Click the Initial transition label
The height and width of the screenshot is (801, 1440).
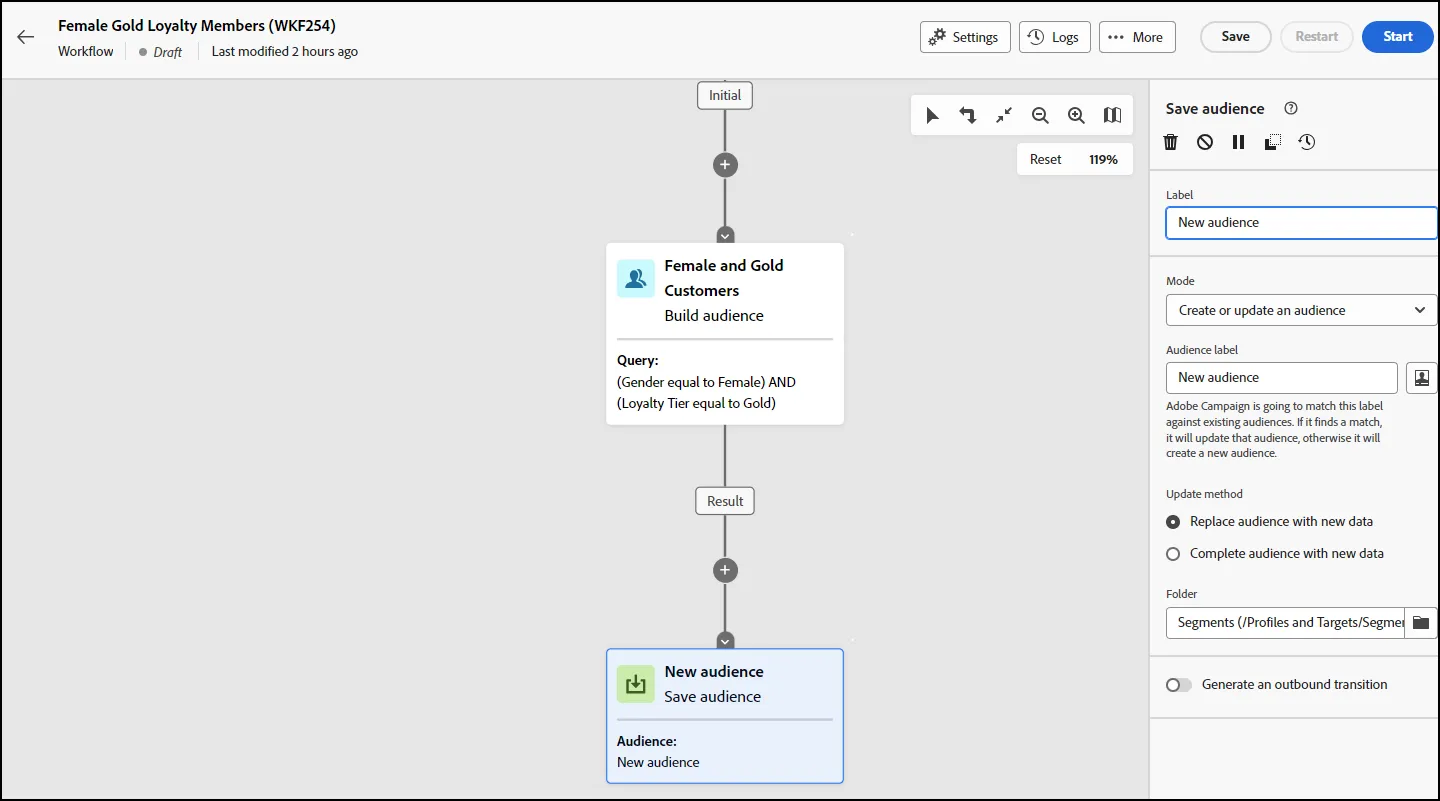725,95
